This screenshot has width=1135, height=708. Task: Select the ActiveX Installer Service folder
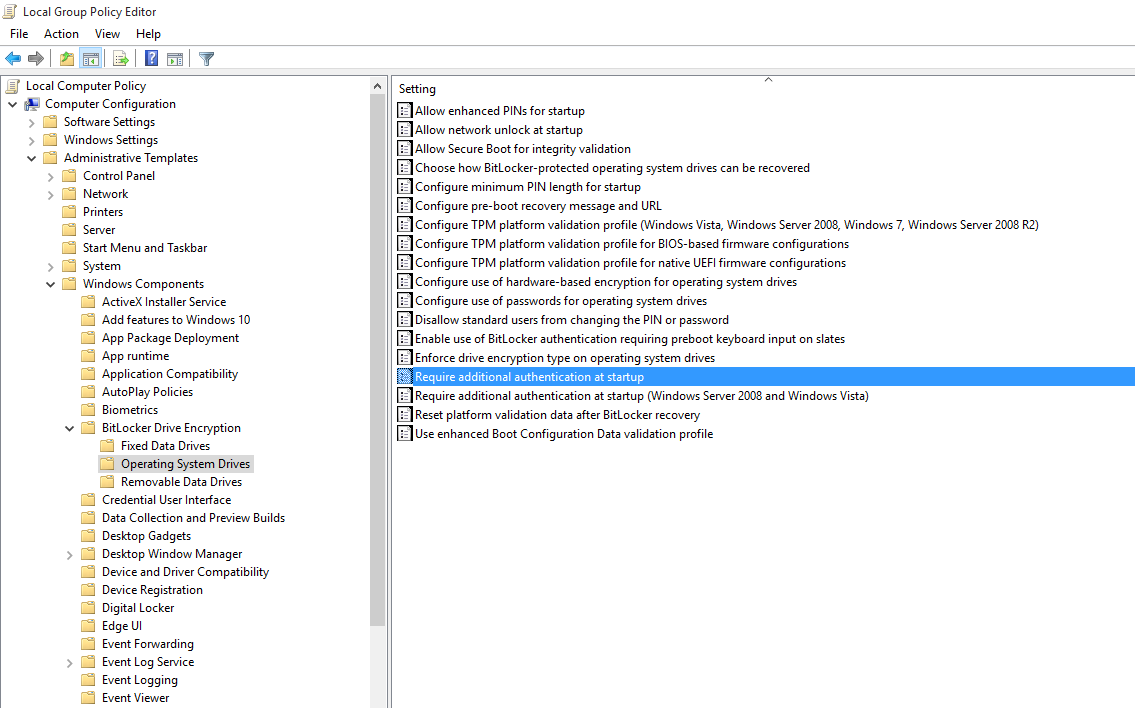(164, 302)
